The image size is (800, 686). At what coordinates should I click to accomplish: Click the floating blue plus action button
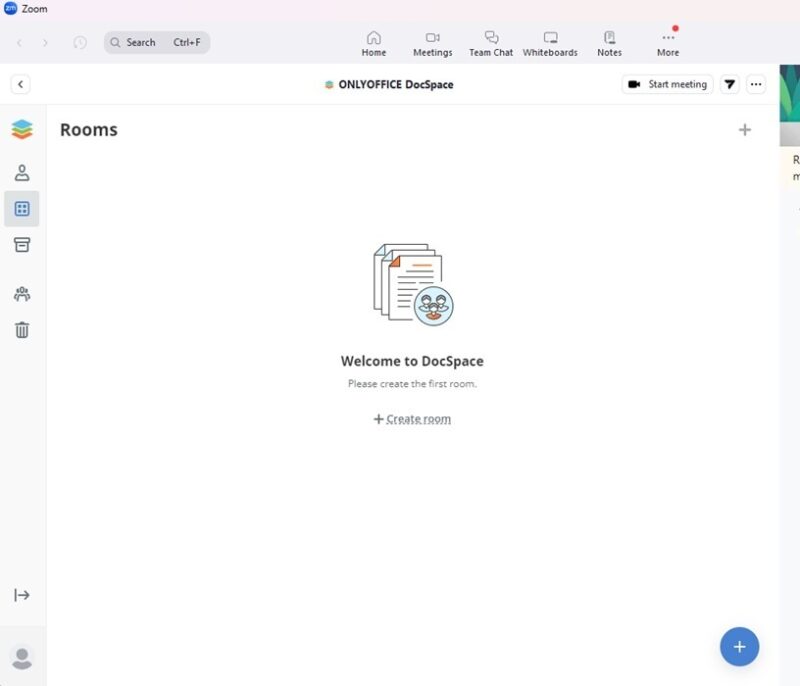coord(739,647)
